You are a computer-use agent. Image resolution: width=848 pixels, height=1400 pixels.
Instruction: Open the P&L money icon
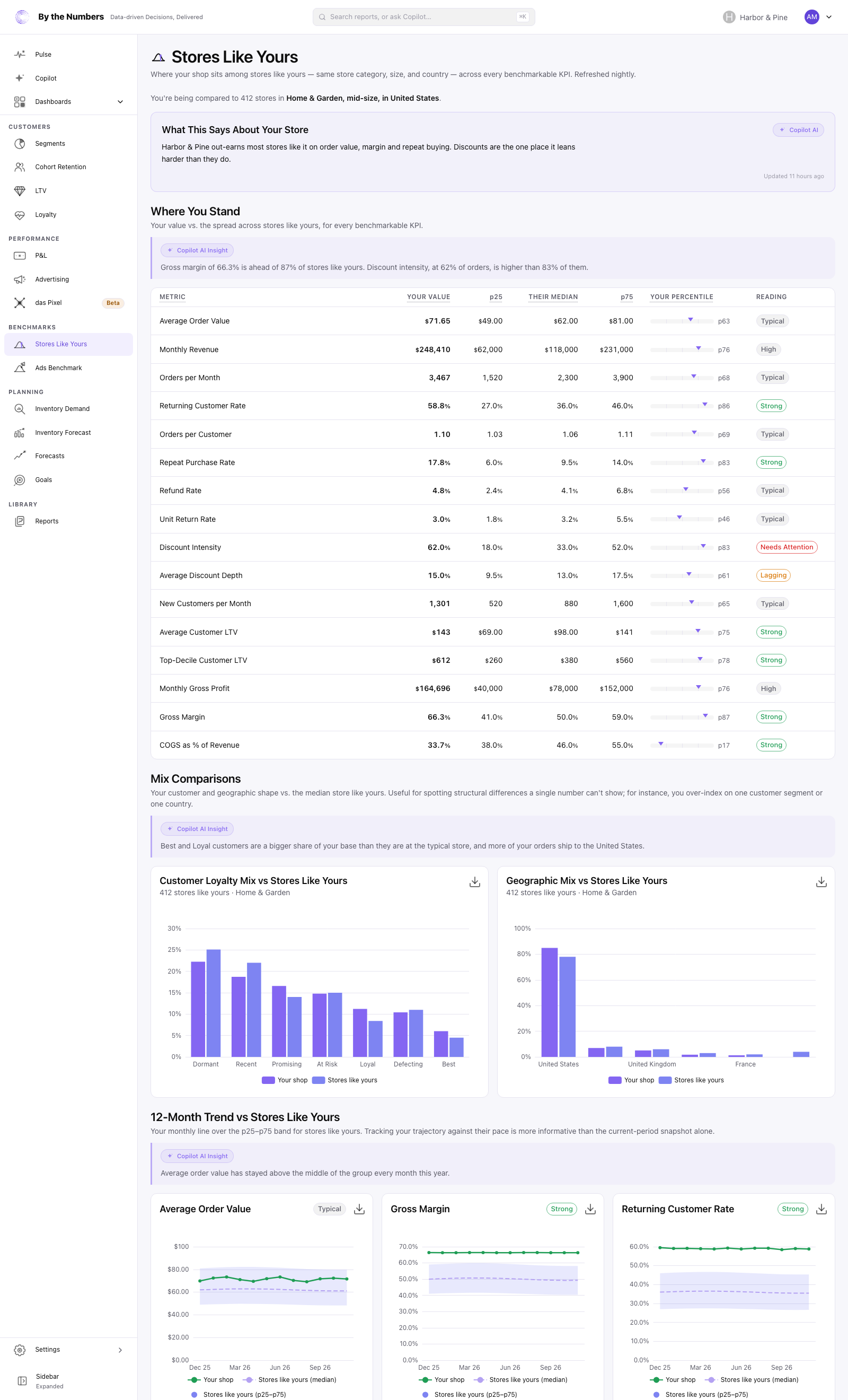point(20,256)
